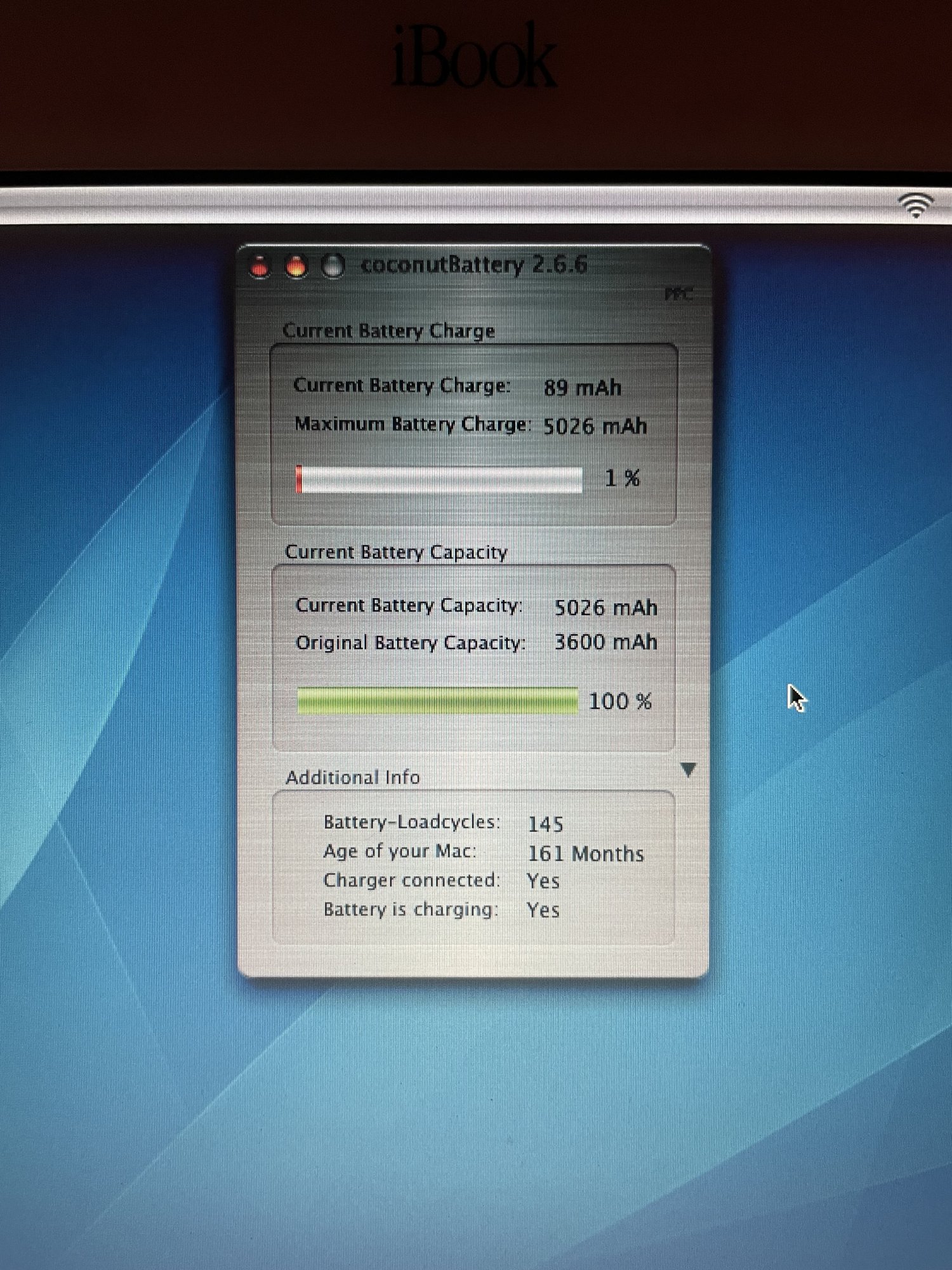Click the 'Current Battery Capacity' section heading
Viewport: 952px width, 1270px height.
point(396,552)
